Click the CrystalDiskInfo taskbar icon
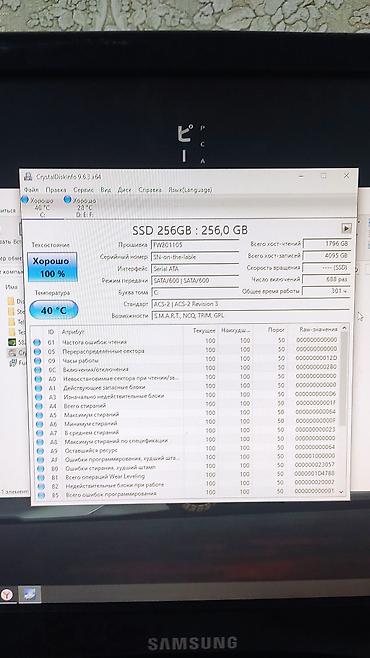370x658 pixels. point(30,594)
